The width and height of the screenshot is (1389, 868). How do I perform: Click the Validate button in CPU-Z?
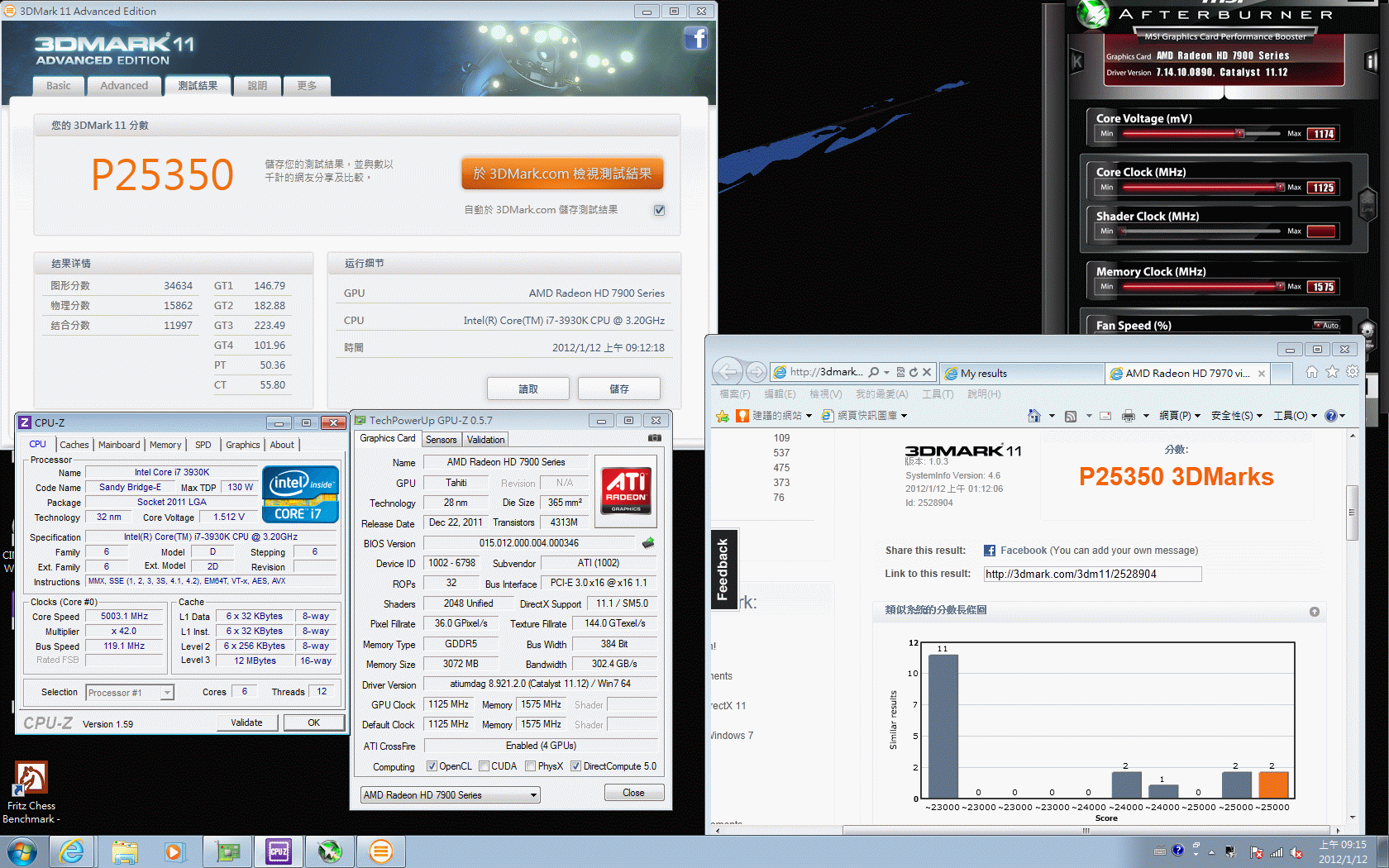pyautogui.click(x=246, y=723)
